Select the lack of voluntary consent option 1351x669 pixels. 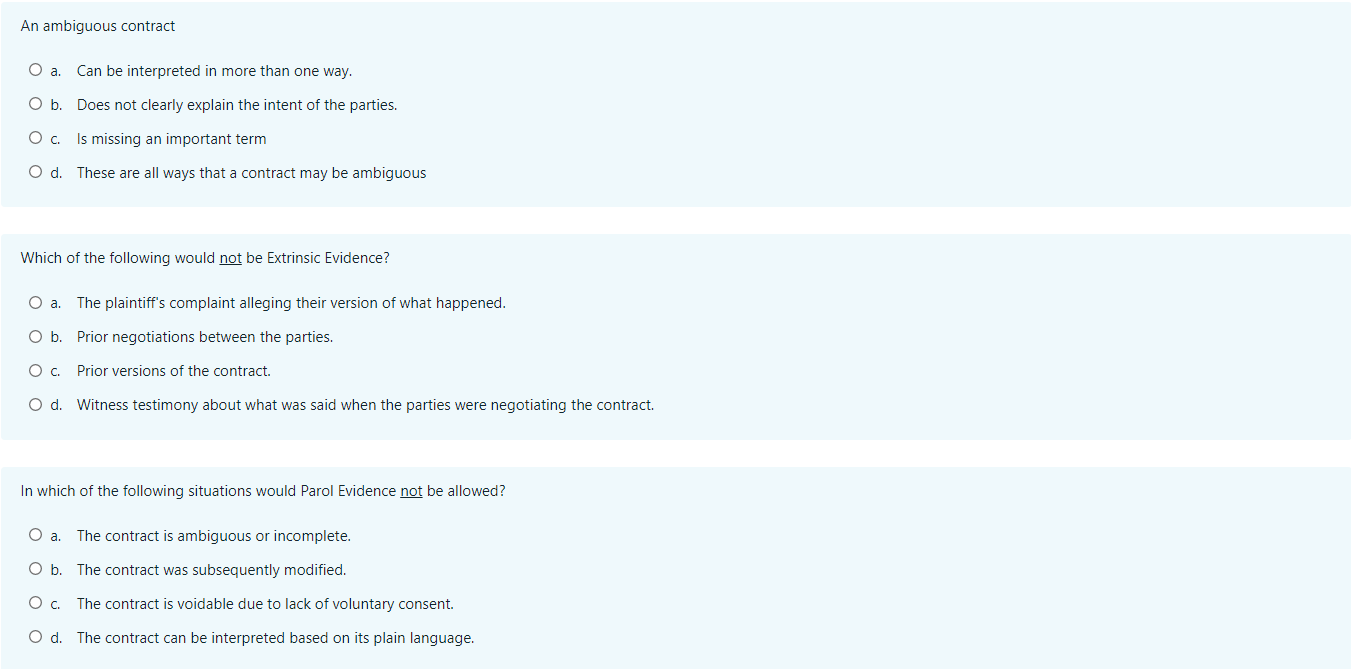tap(35, 603)
